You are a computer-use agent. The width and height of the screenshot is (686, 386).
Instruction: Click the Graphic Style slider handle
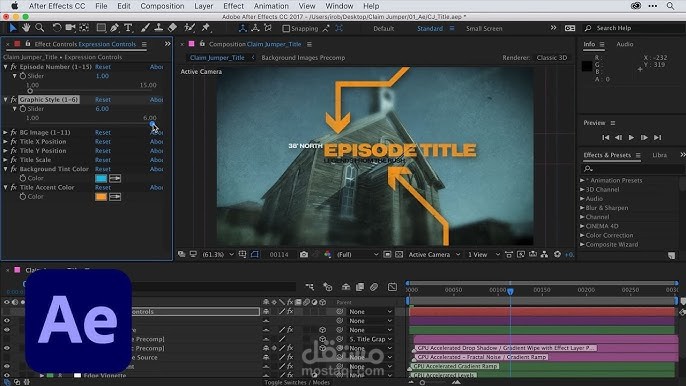(x=152, y=124)
